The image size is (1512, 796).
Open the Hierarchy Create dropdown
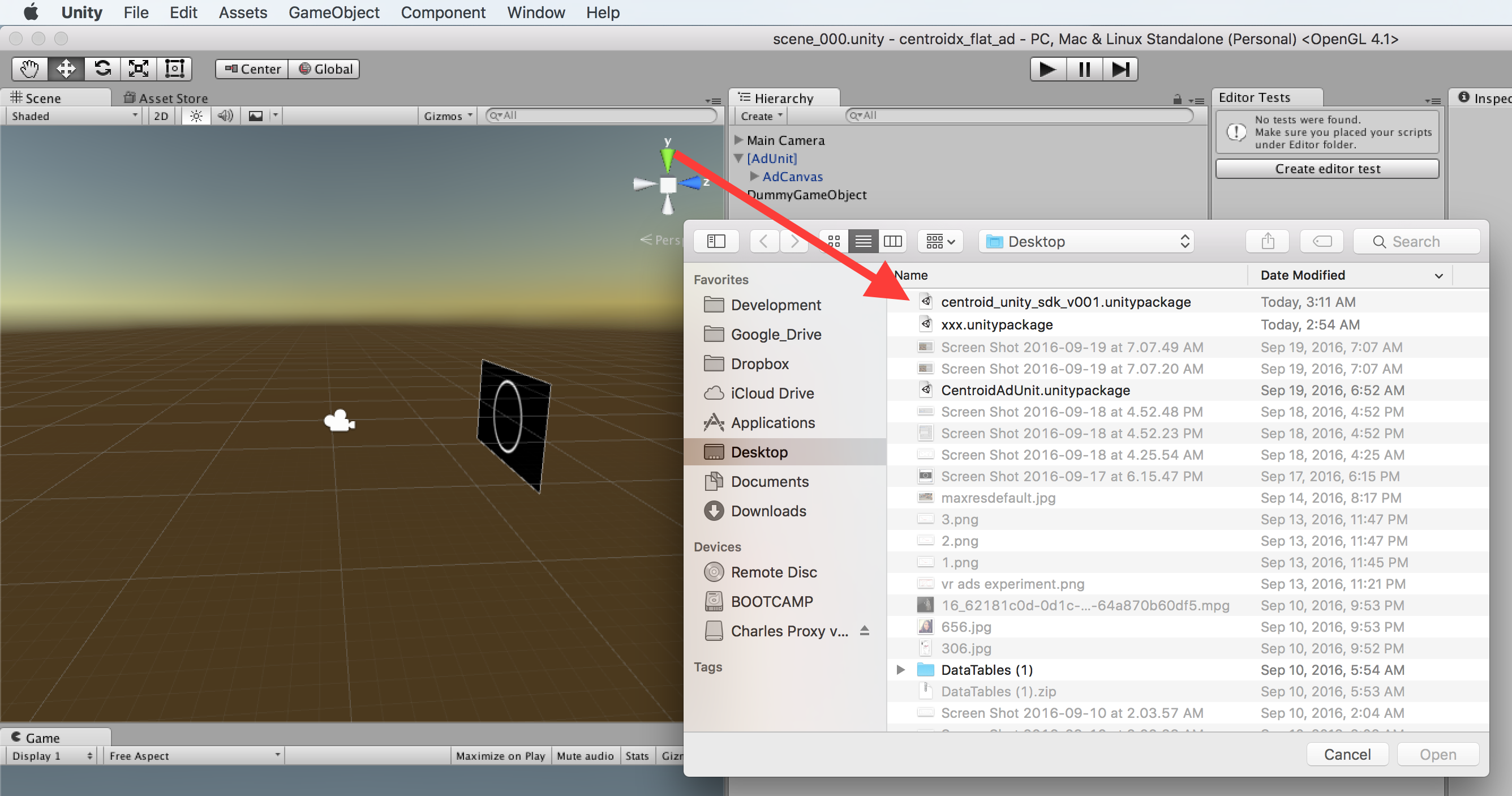[x=761, y=115]
